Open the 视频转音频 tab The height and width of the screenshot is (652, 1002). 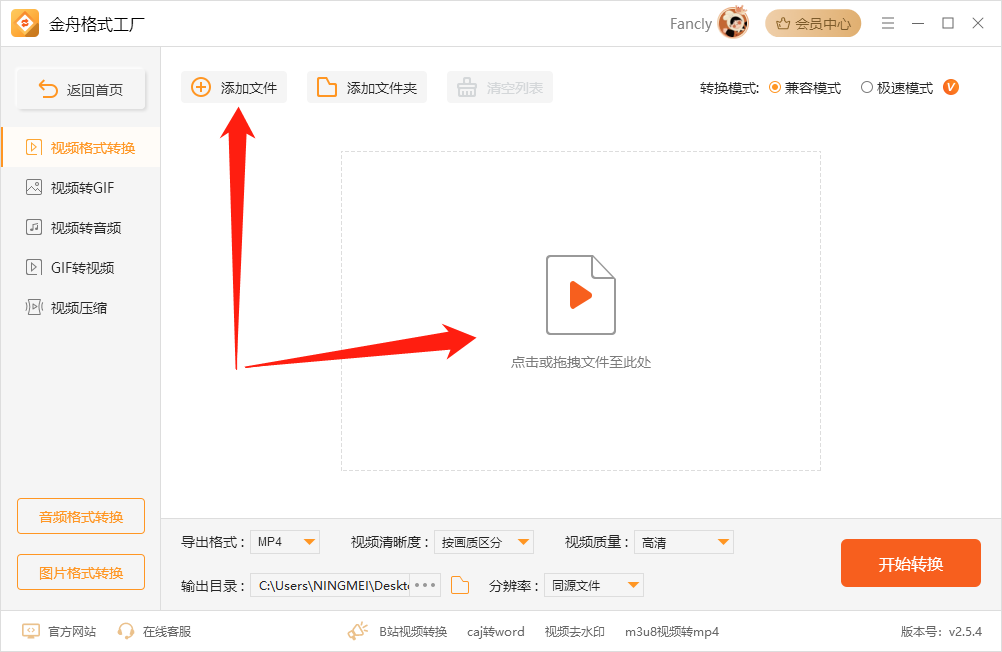click(81, 228)
